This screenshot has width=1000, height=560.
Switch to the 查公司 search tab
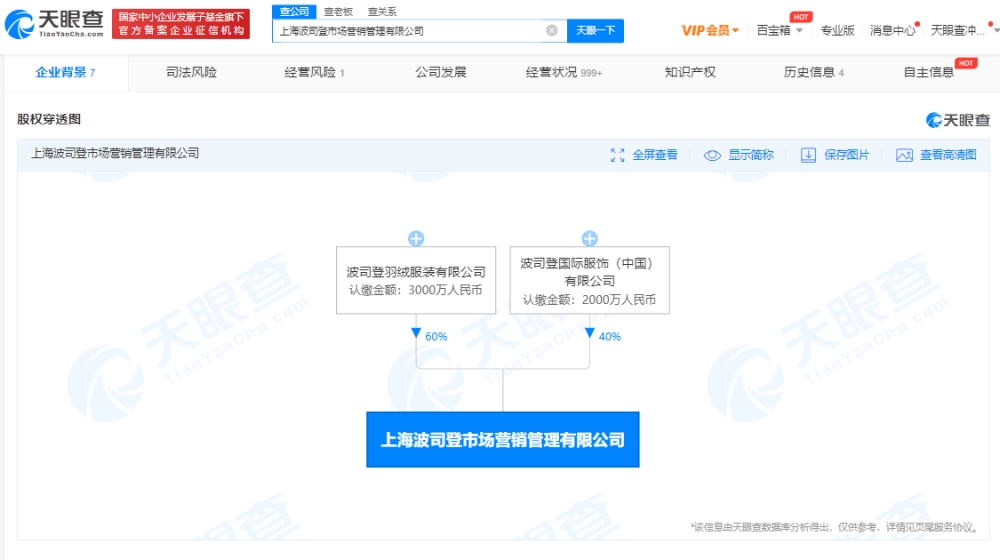[294, 11]
